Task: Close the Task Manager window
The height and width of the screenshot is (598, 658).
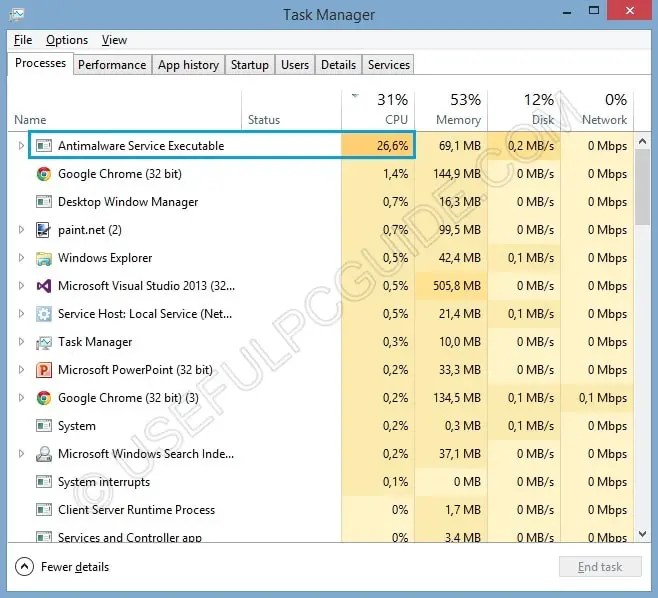Action: tap(629, 10)
